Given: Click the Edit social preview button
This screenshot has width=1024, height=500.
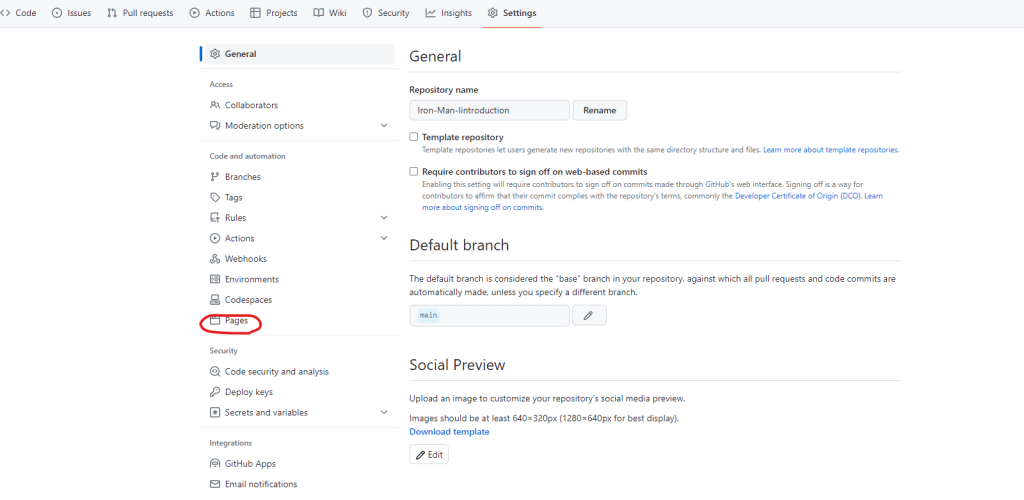Looking at the screenshot, I should pyautogui.click(x=429, y=454).
